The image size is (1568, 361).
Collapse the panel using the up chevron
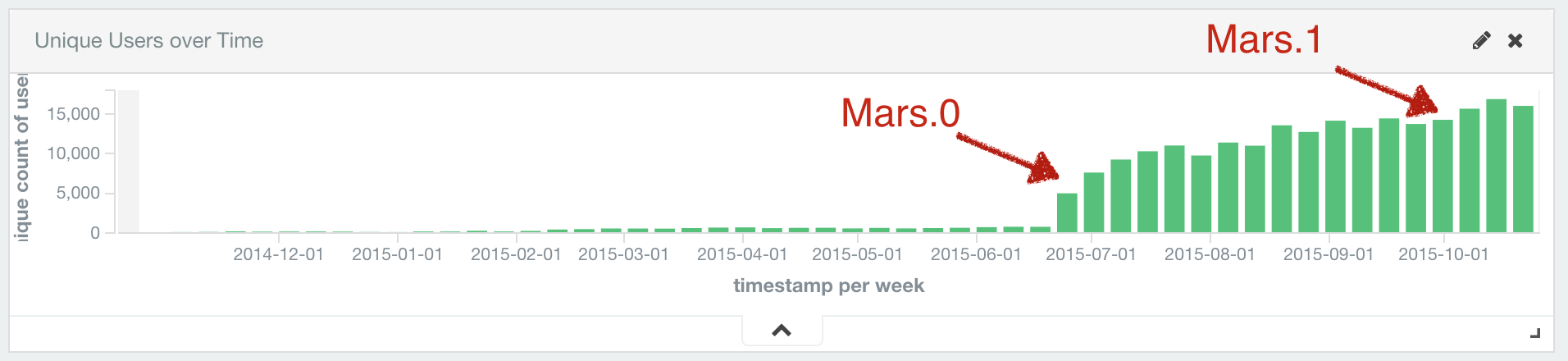click(x=782, y=330)
